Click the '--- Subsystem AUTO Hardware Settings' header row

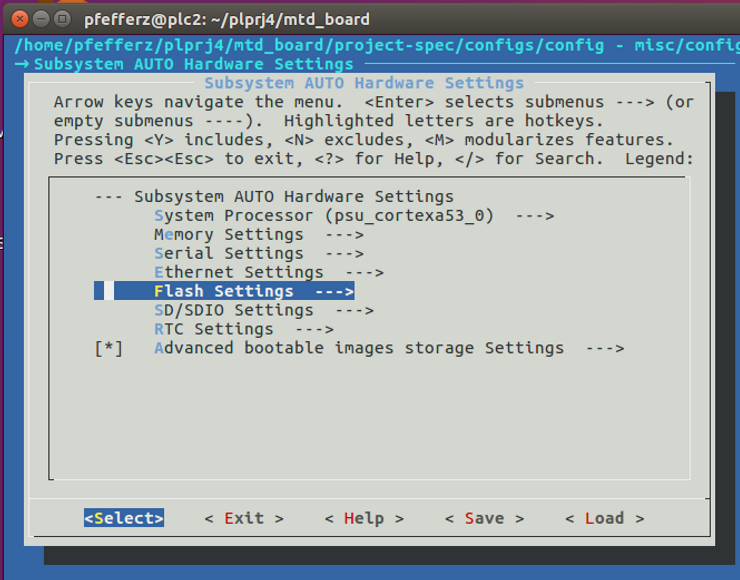[274, 196]
